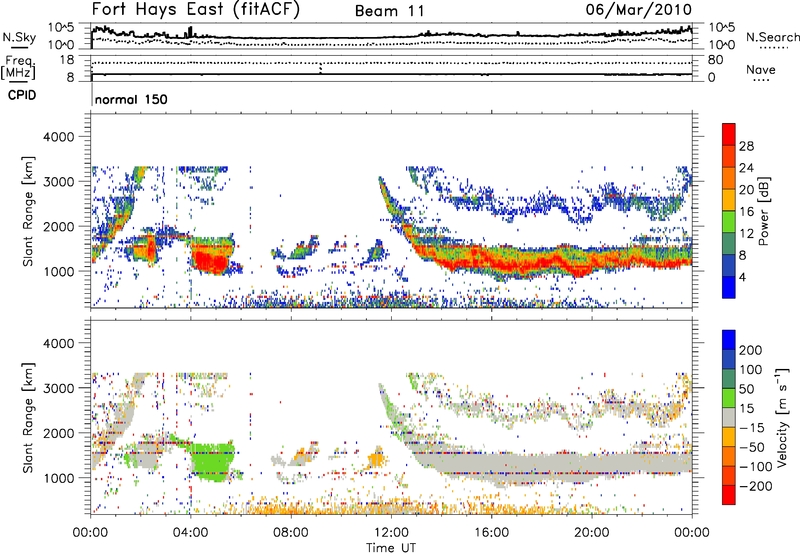Image resolution: width=800 pixels, height=554 pixels.
Task: Click the gray band of velocity colorbar
Action: 729,417
